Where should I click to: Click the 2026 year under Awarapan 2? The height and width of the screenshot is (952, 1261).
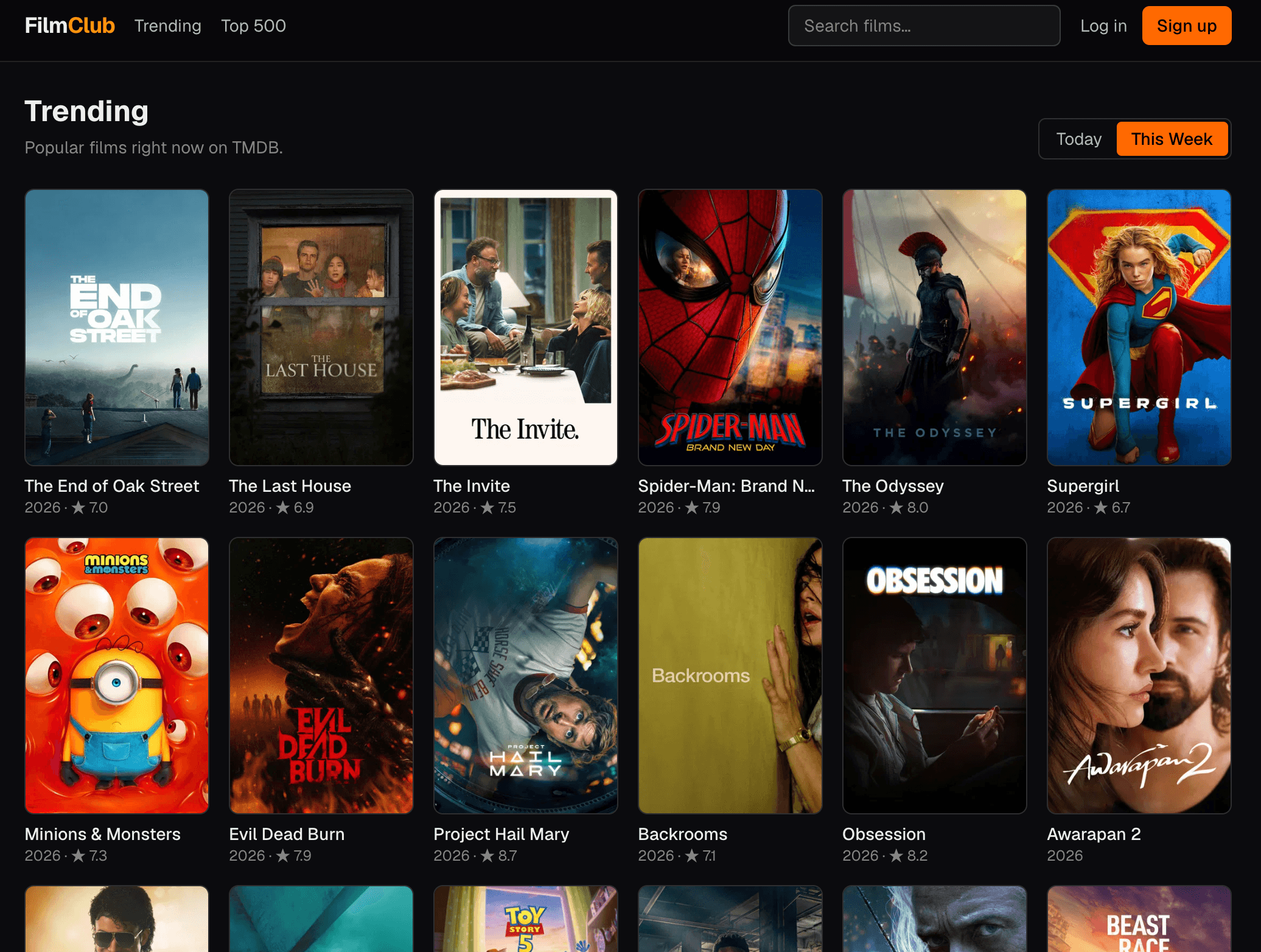tap(1065, 856)
